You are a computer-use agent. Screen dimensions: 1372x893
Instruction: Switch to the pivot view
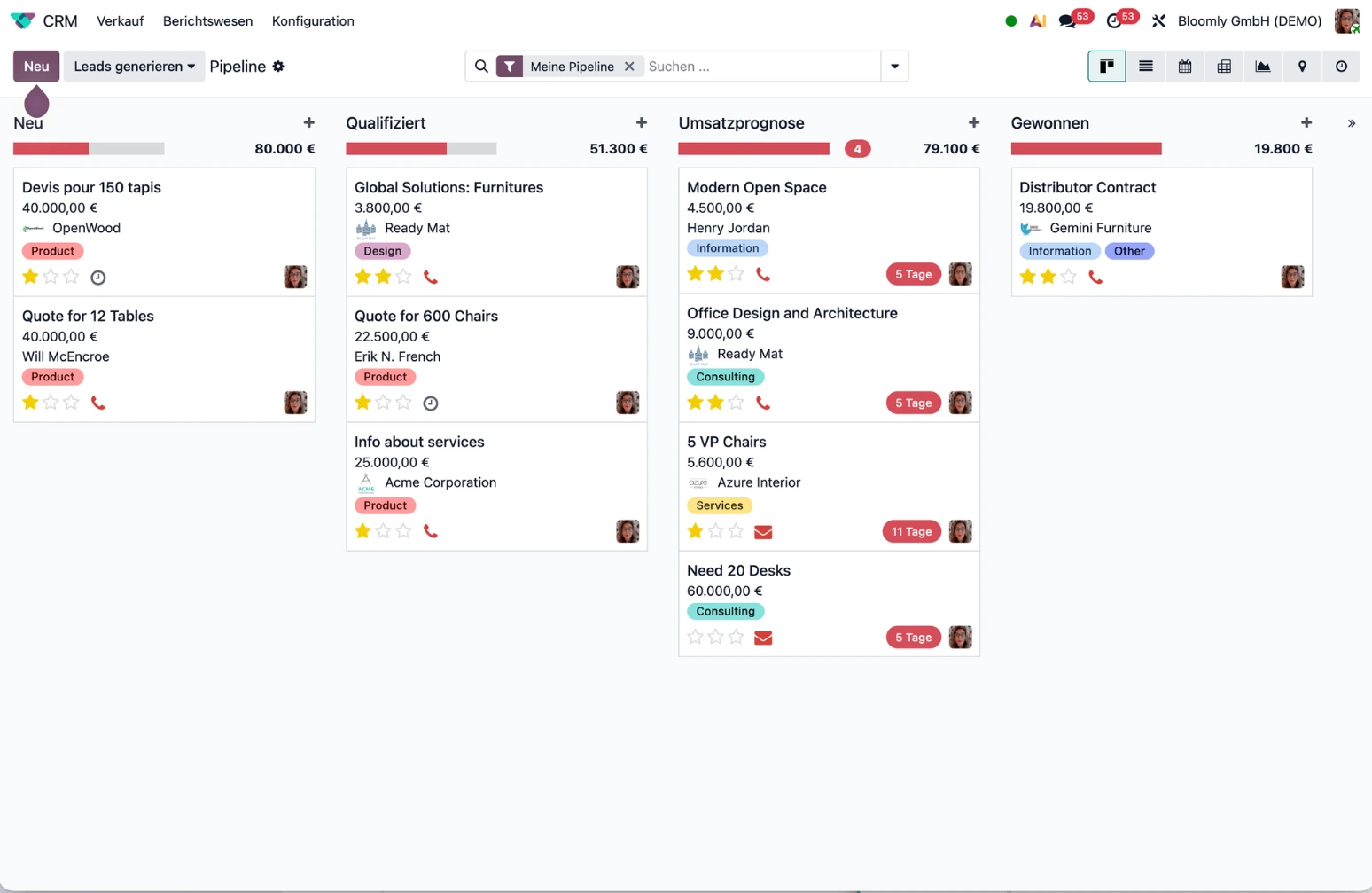(1223, 66)
